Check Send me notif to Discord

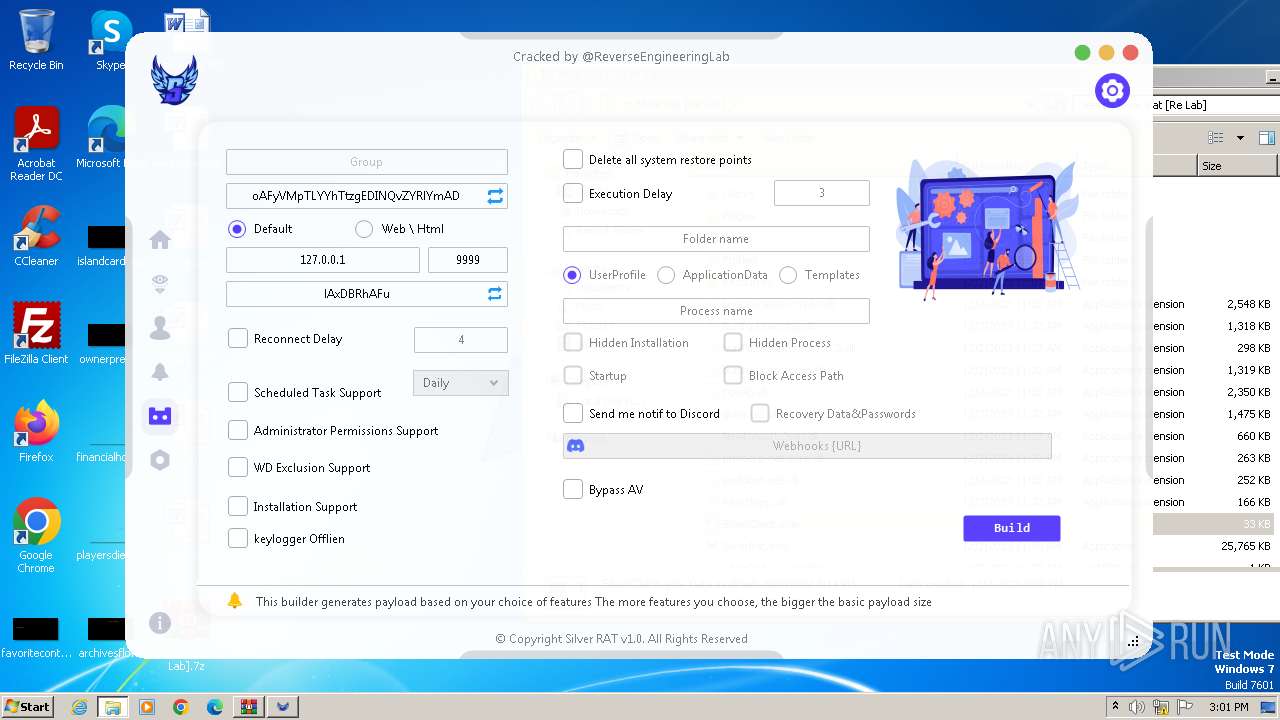[x=573, y=414]
